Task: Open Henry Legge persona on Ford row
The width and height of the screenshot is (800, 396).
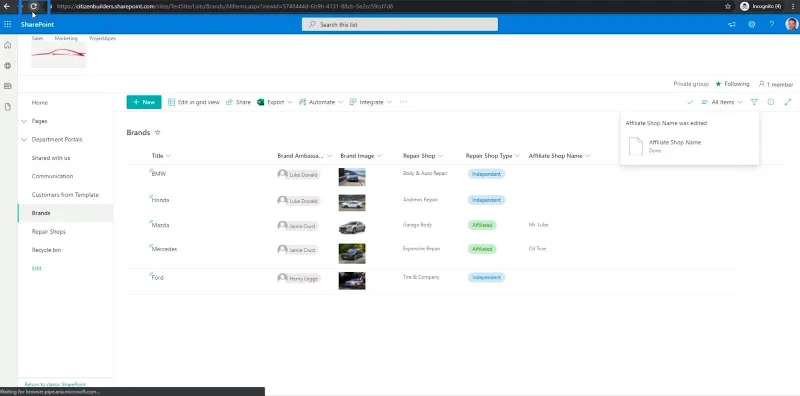Action: click(x=299, y=278)
